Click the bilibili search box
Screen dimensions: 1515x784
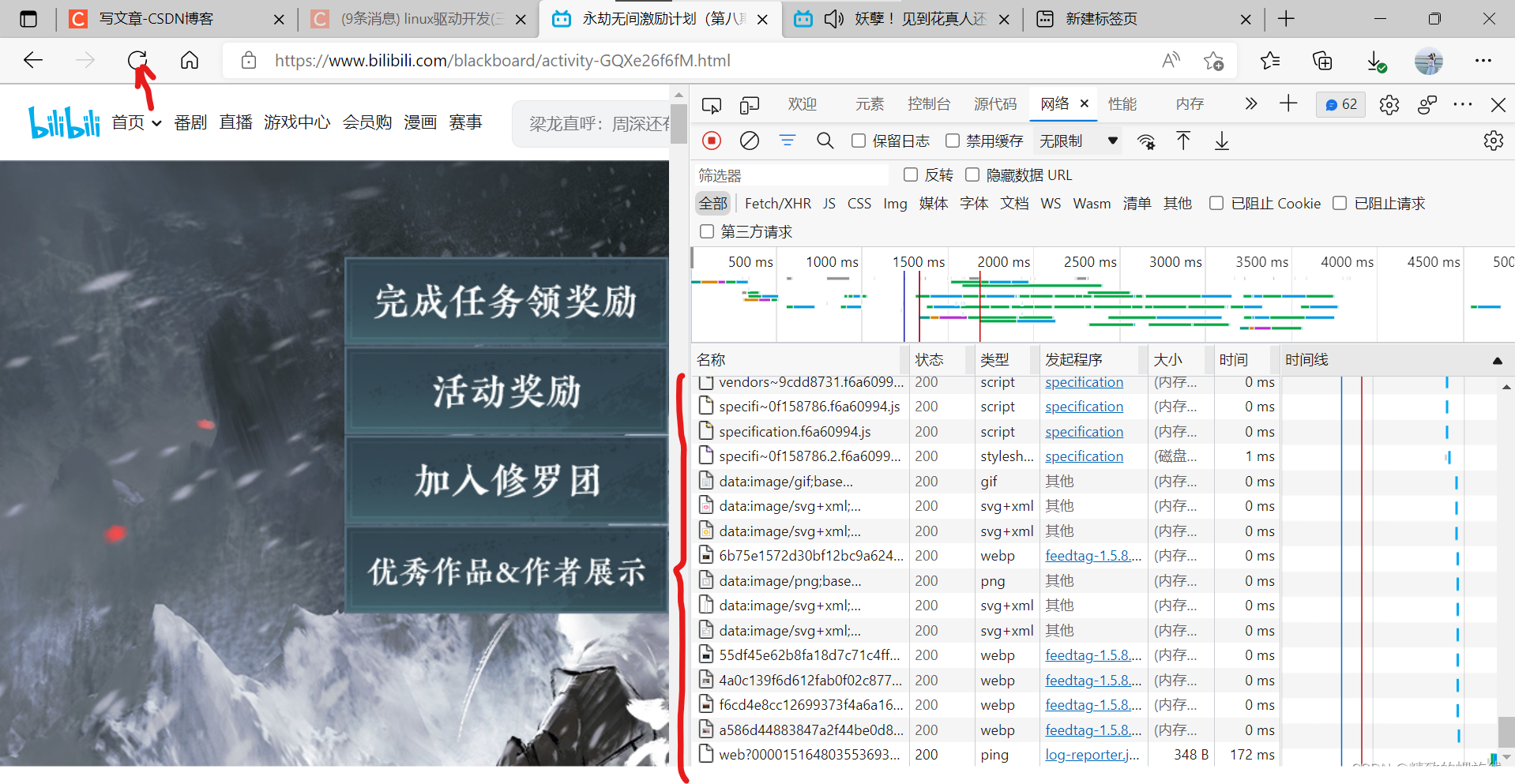click(x=592, y=124)
